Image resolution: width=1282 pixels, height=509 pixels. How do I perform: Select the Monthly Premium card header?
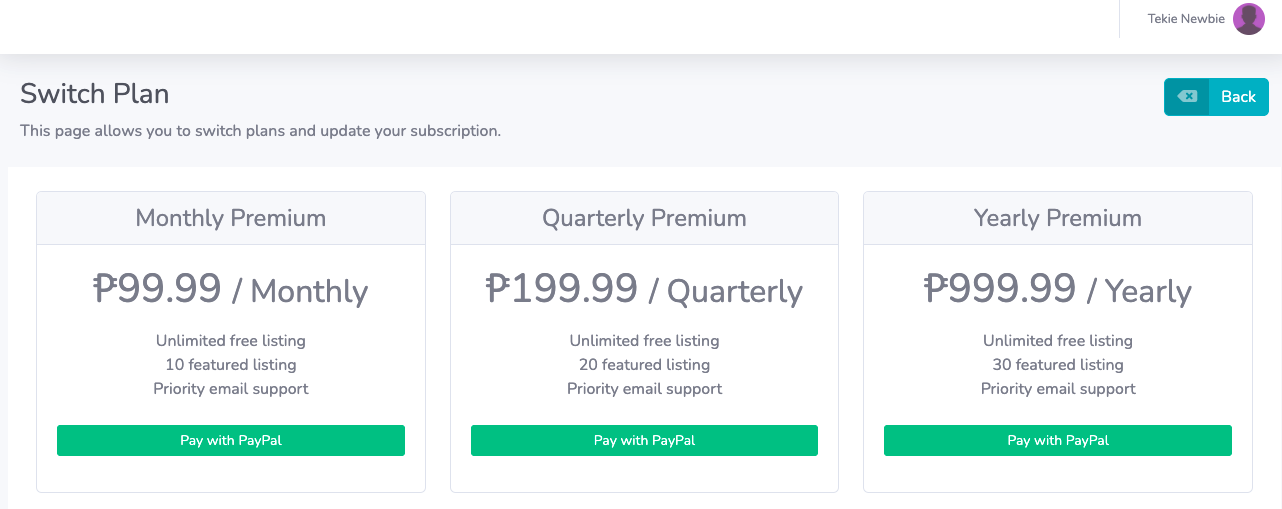click(x=231, y=218)
